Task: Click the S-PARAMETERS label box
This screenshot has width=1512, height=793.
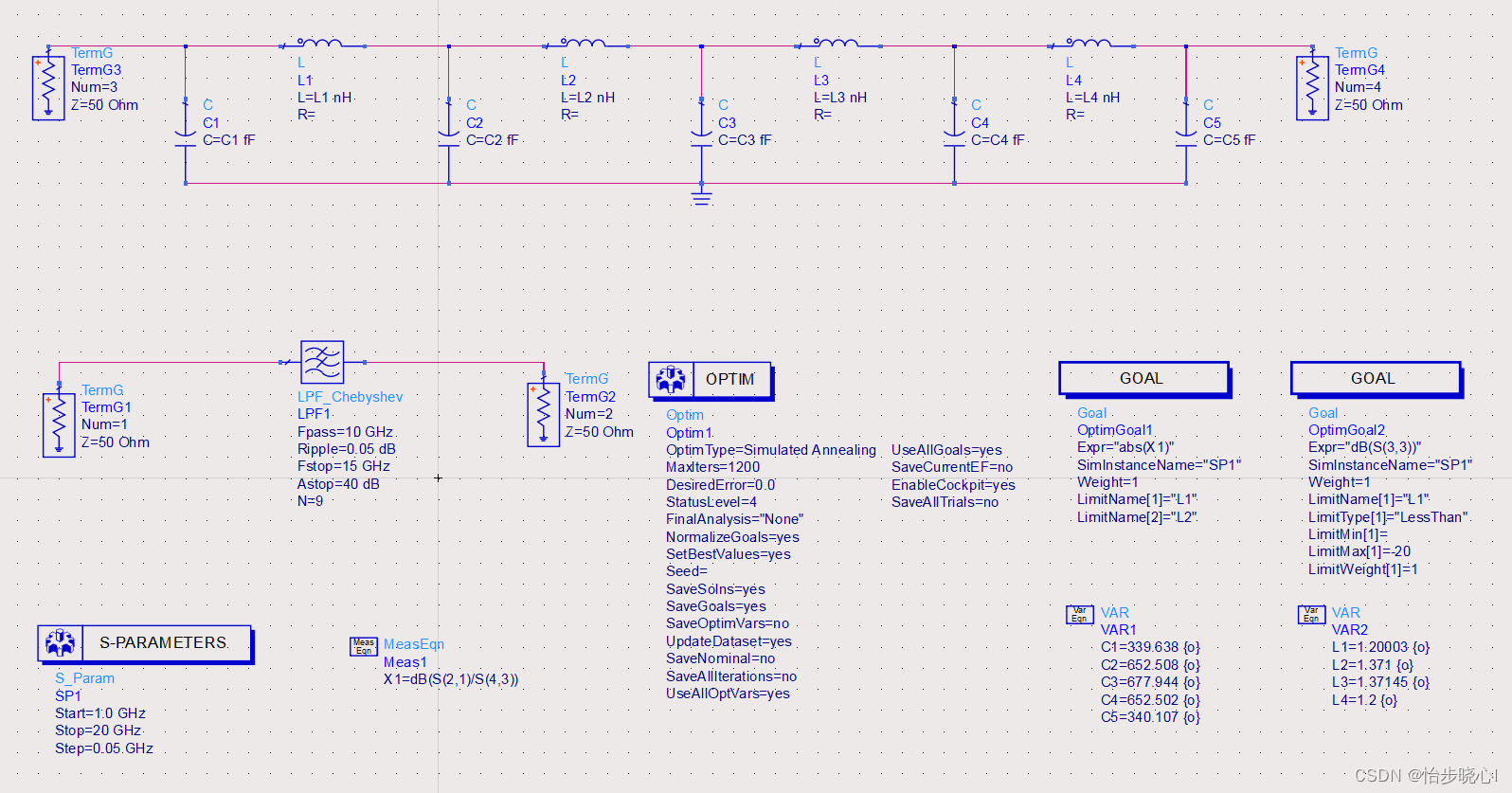Action: [x=166, y=643]
